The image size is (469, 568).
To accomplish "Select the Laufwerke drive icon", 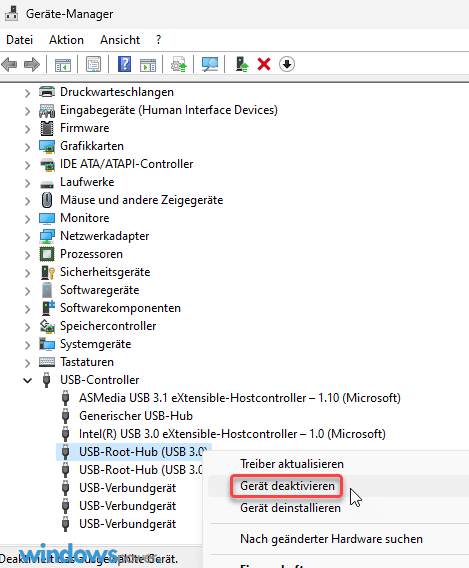I will coord(47,185).
